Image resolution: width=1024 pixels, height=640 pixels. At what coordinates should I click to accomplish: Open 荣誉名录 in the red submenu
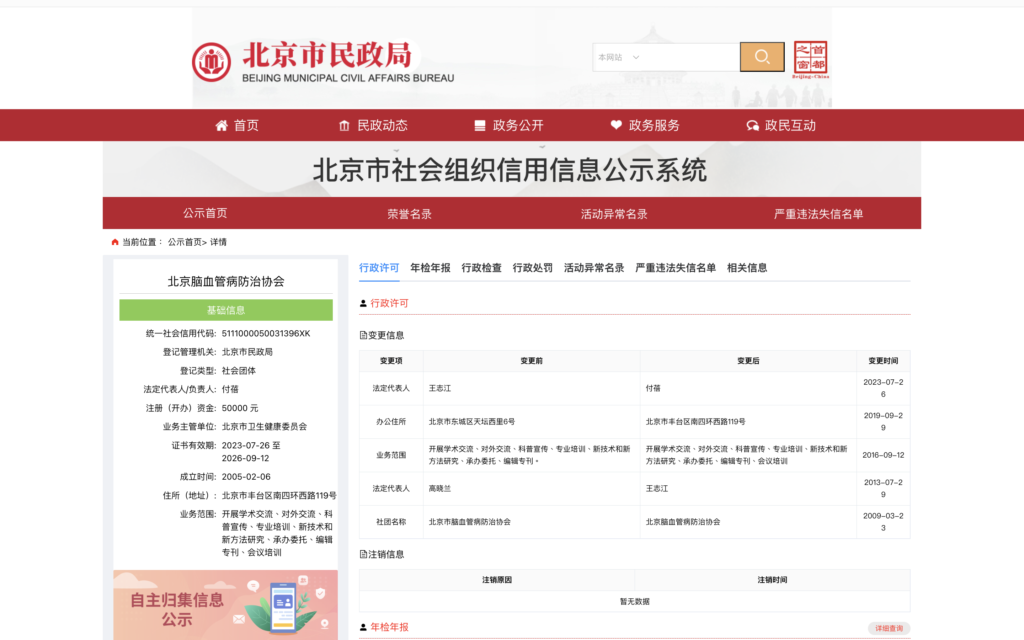[409, 214]
